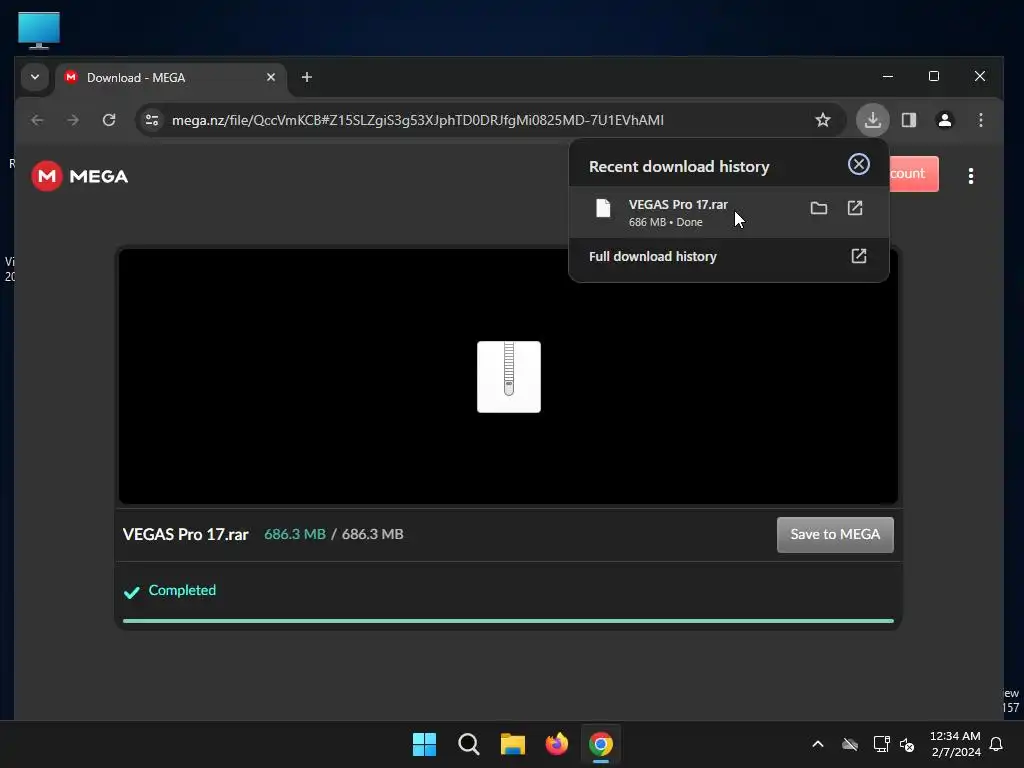This screenshot has height=768, width=1024.
Task: Bookmark this page with the star icon
Action: (823, 120)
